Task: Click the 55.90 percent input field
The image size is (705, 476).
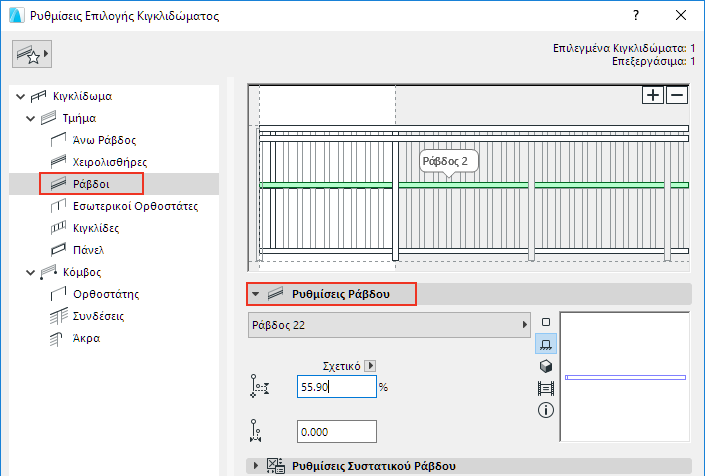Action: point(337,387)
